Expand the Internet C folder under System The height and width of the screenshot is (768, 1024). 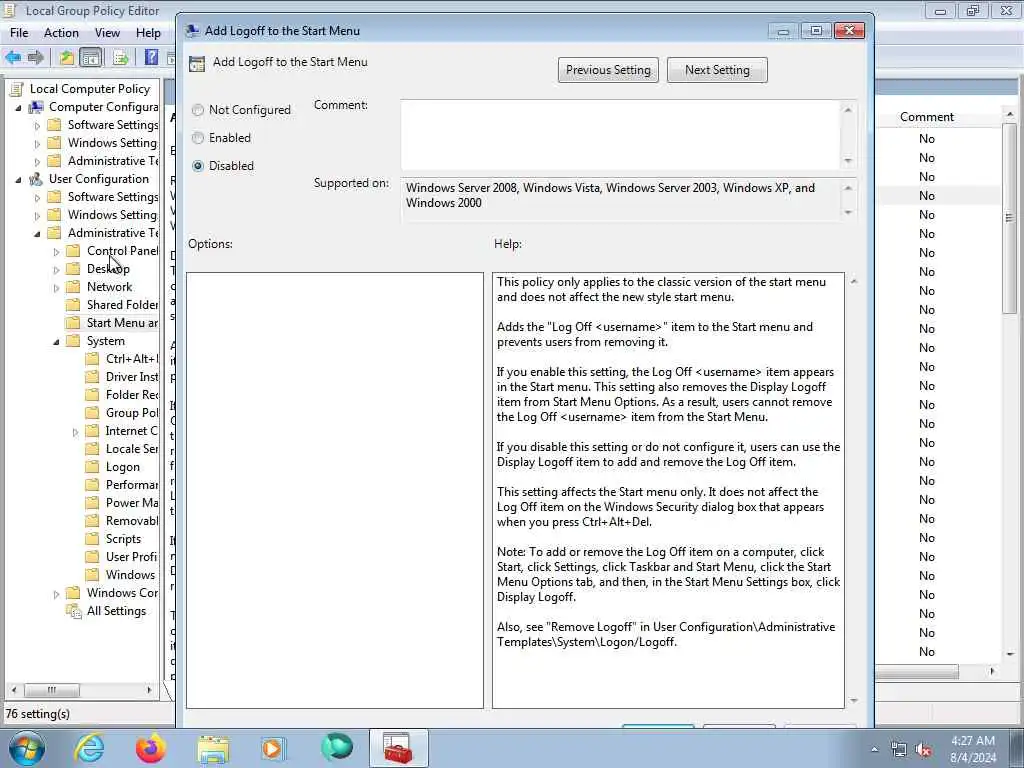(75, 432)
